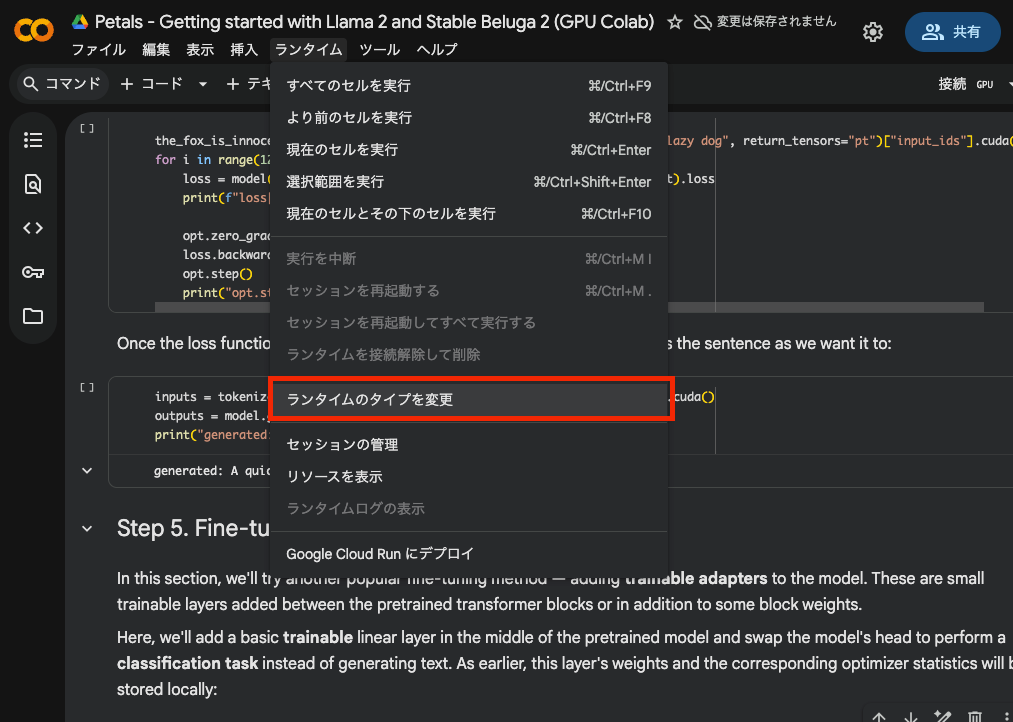Collapse the Step 5 section

[x=87, y=528]
